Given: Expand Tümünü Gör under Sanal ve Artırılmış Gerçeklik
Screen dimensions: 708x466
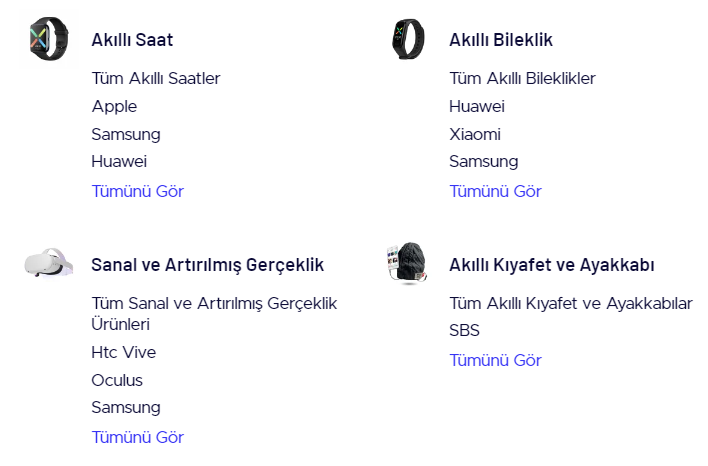Looking at the screenshot, I should click(137, 437).
